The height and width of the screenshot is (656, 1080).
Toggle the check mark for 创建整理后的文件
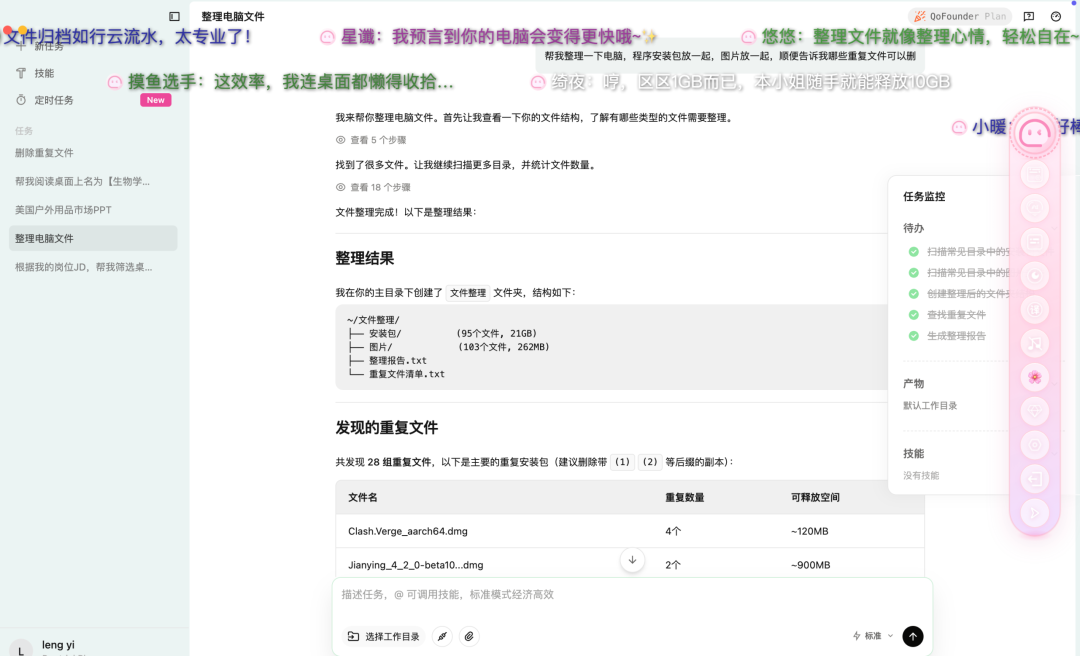pyautogui.click(x=914, y=294)
